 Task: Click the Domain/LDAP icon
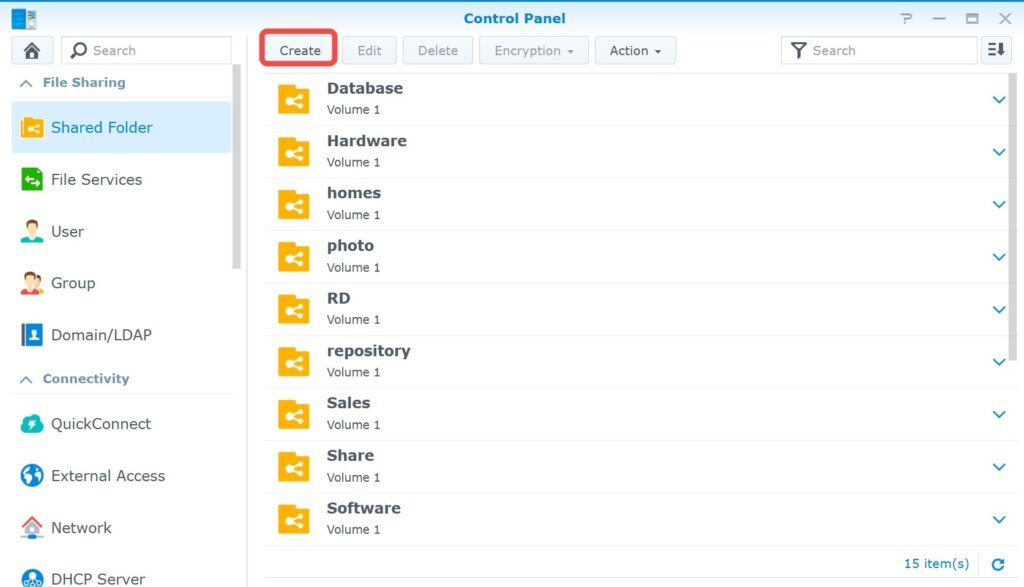[x=32, y=335]
